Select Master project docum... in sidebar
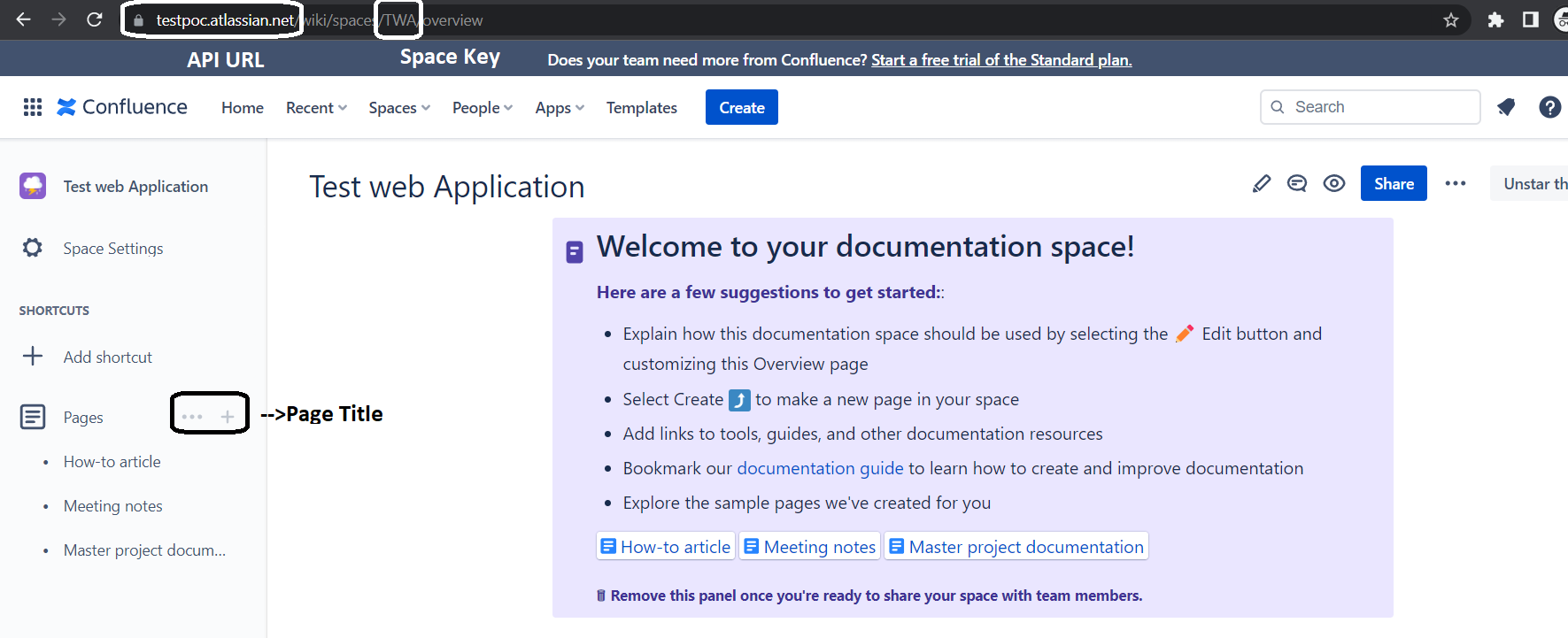The width and height of the screenshot is (1568, 638). (x=144, y=550)
